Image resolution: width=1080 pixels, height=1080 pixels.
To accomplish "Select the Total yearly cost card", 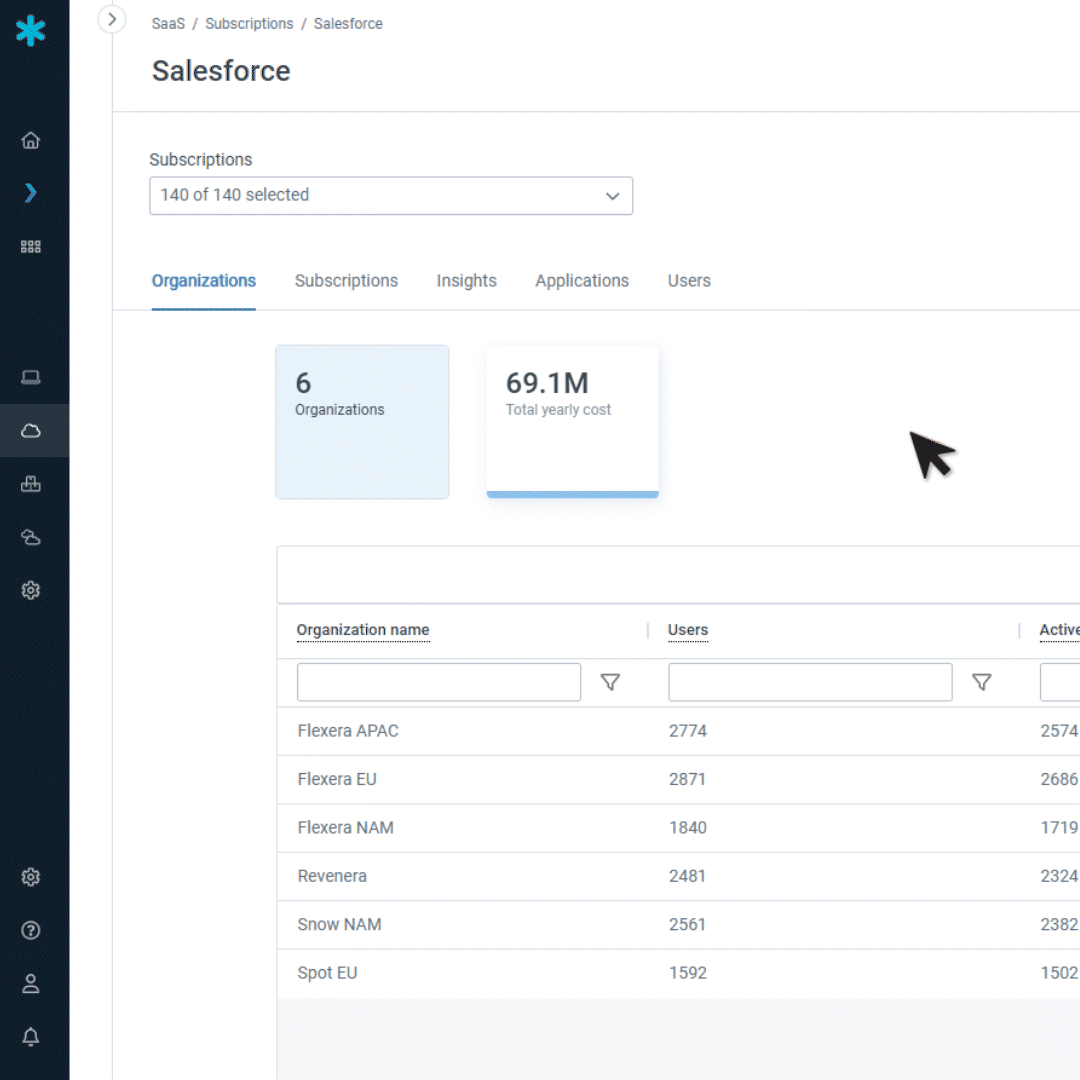I will (572, 421).
